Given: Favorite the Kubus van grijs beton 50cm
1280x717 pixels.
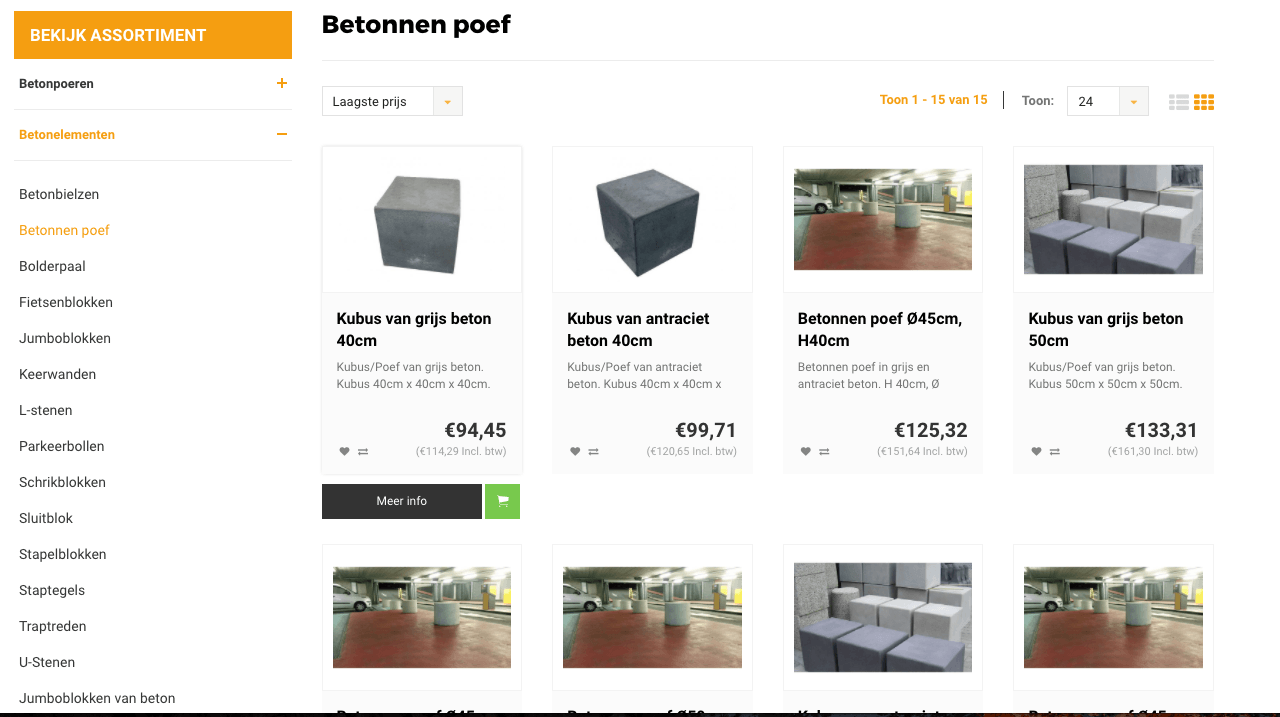Looking at the screenshot, I should 1036,452.
